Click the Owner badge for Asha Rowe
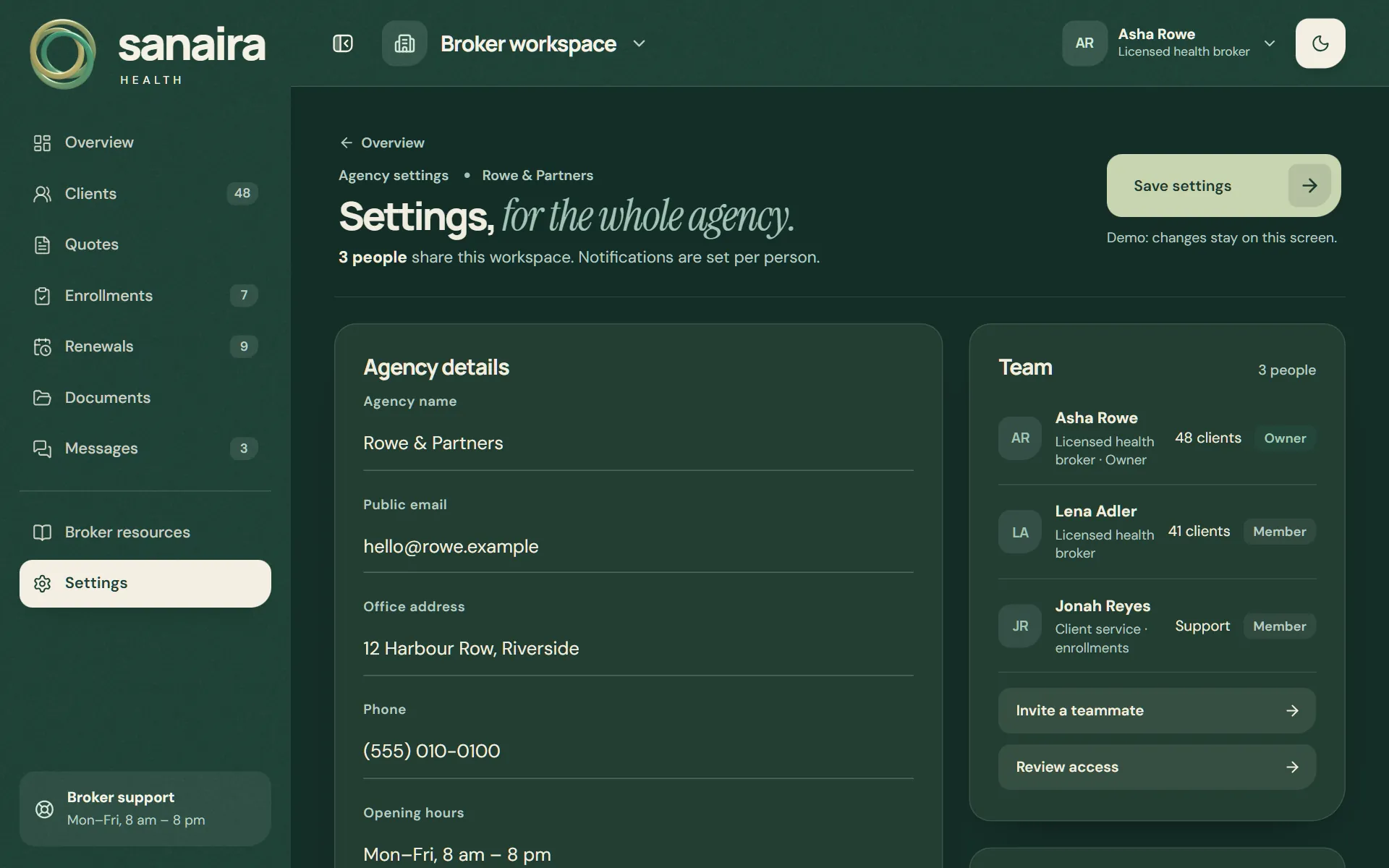 coord(1285,438)
